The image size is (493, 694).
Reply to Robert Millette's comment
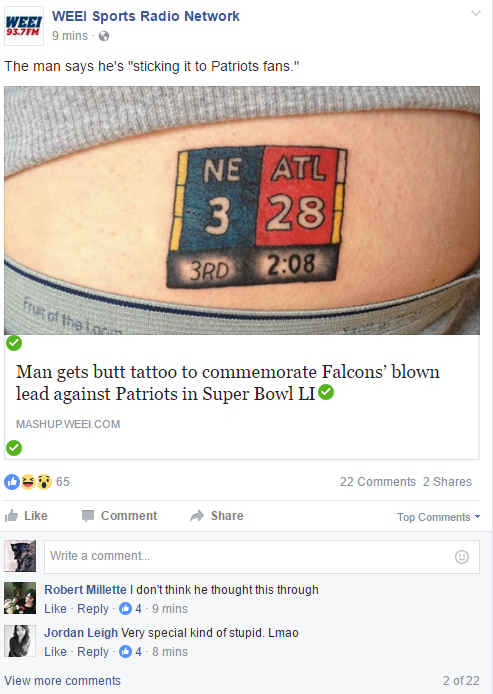[93, 609]
